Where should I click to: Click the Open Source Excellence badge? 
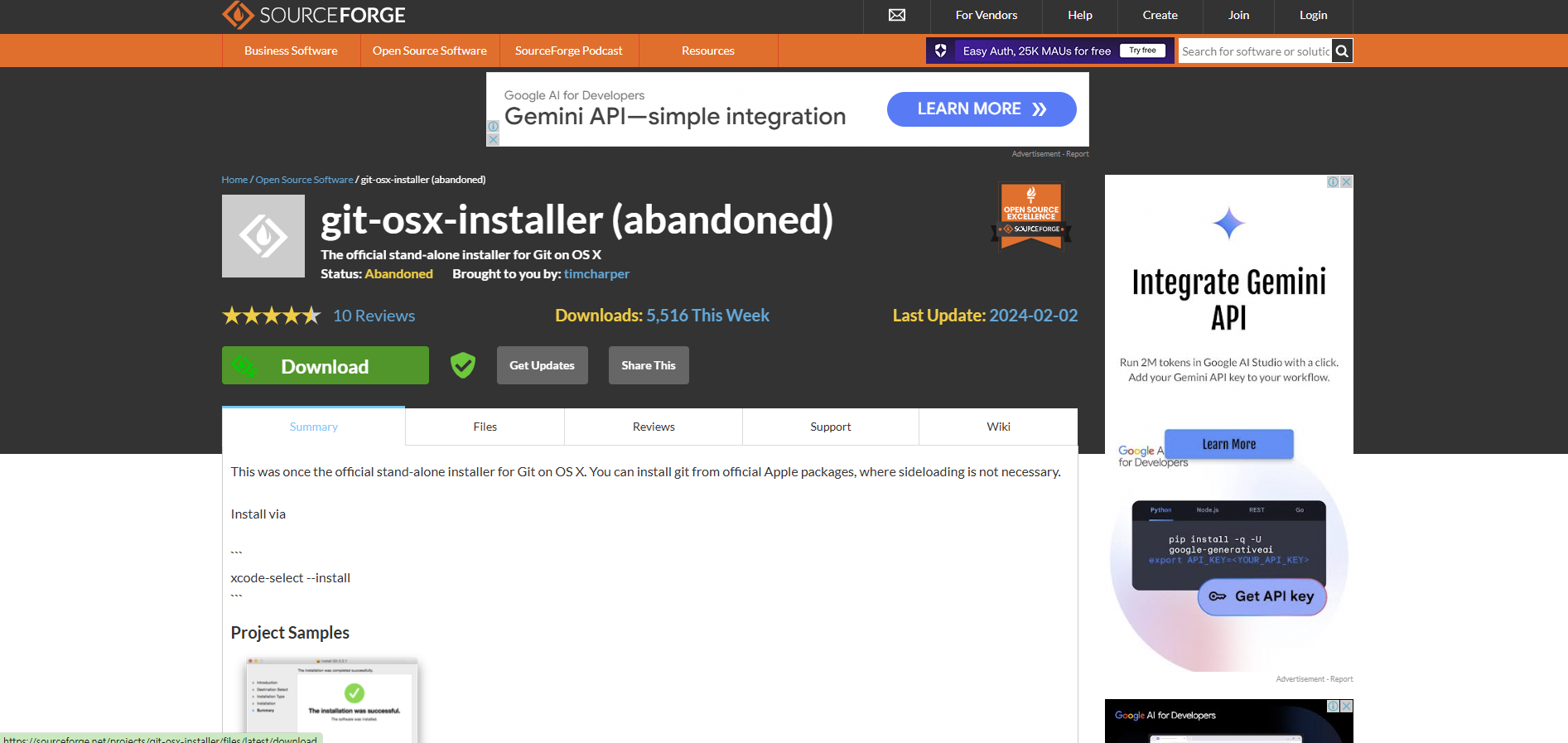[1031, 217]
